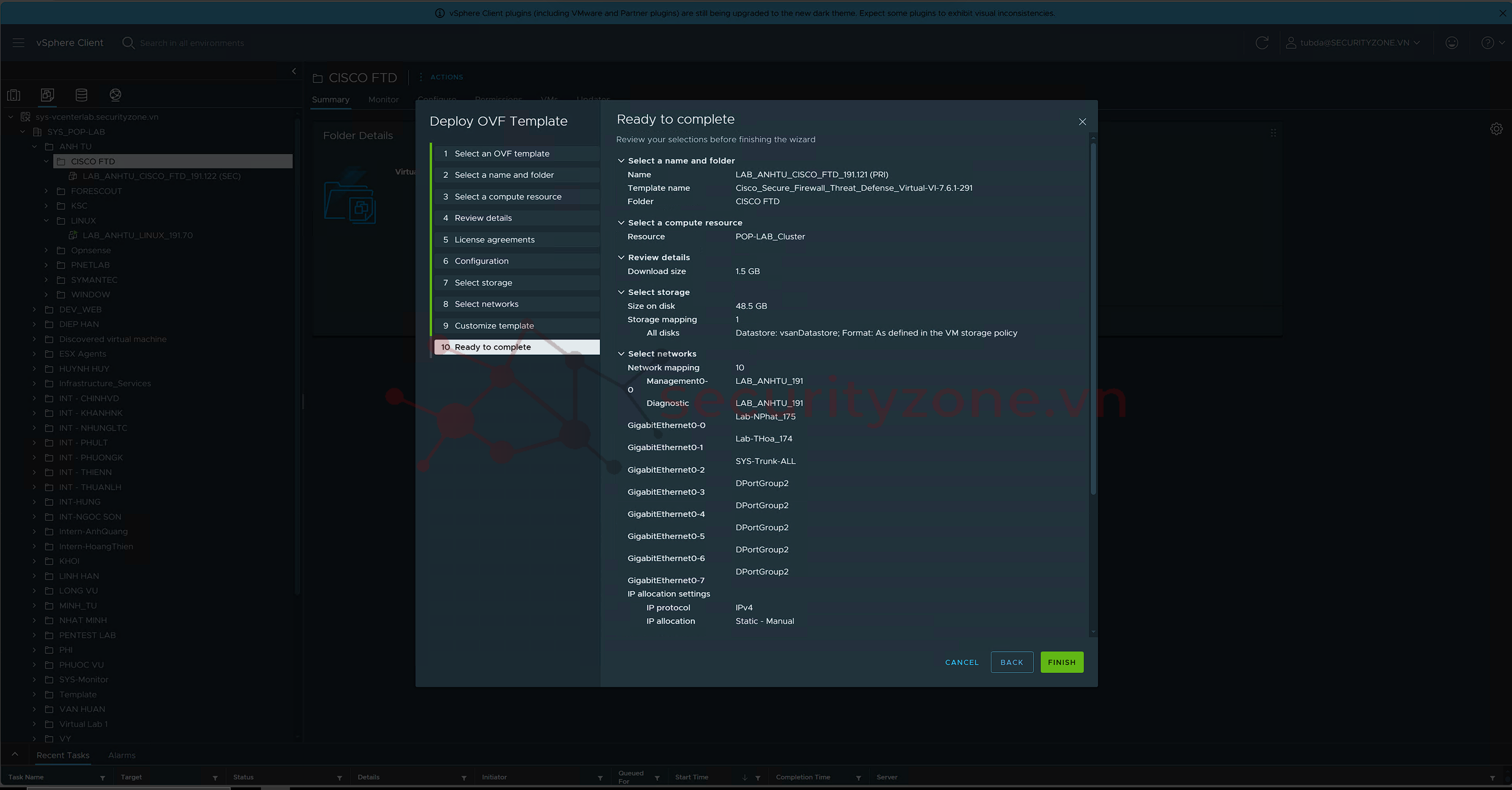Click the FINISH button
1512x790 pixels.
[x=1061, y=662]
